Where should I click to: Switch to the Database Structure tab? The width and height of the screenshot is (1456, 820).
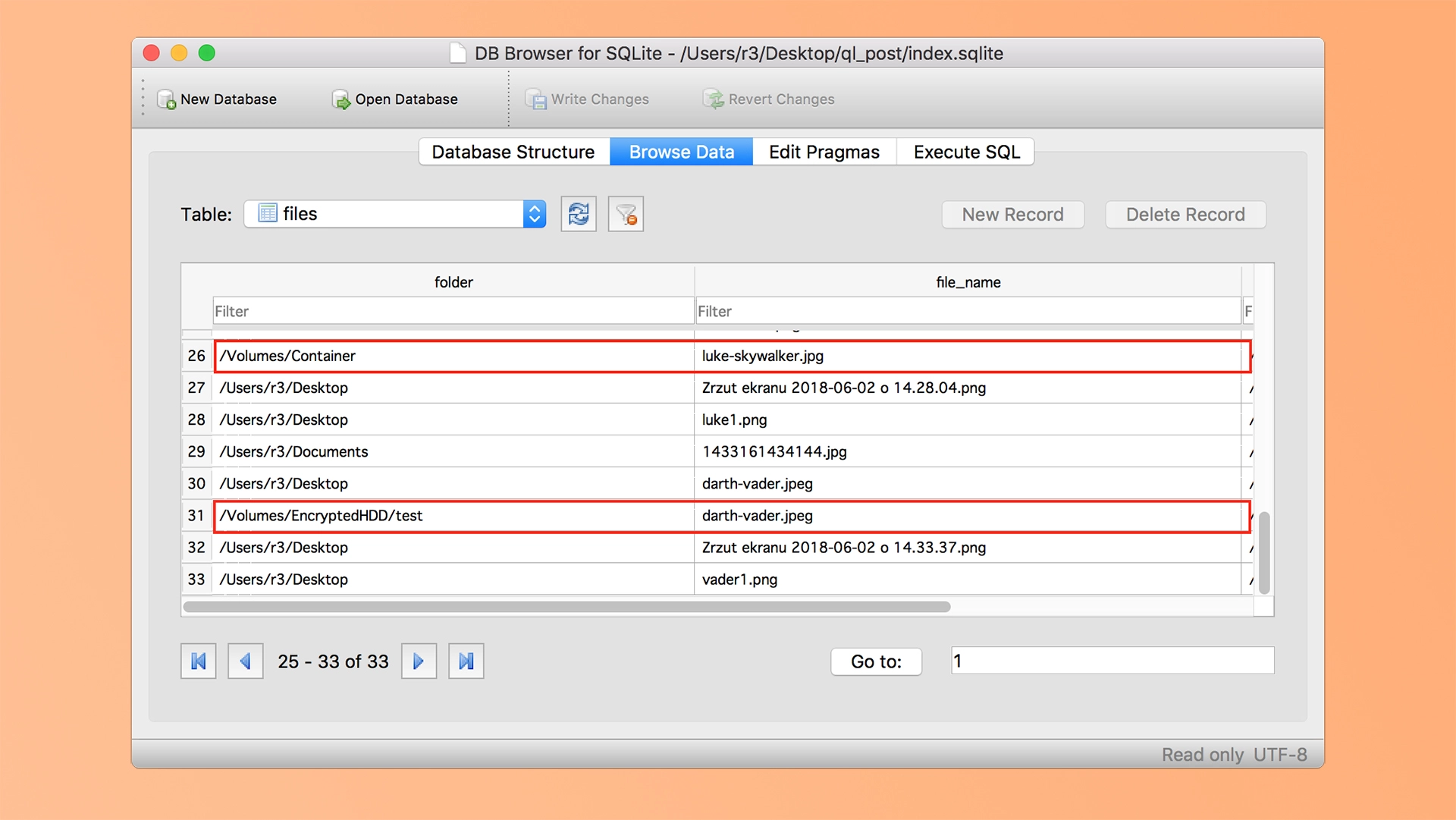click(514, 152)
